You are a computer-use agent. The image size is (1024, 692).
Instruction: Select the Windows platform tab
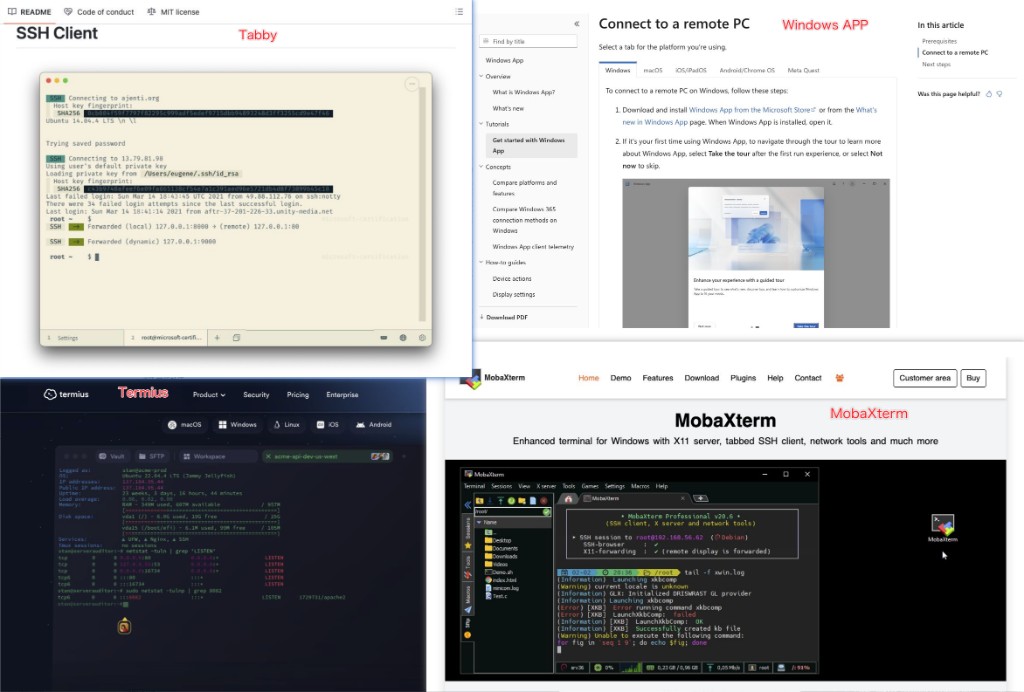click(x=617, y=70)
